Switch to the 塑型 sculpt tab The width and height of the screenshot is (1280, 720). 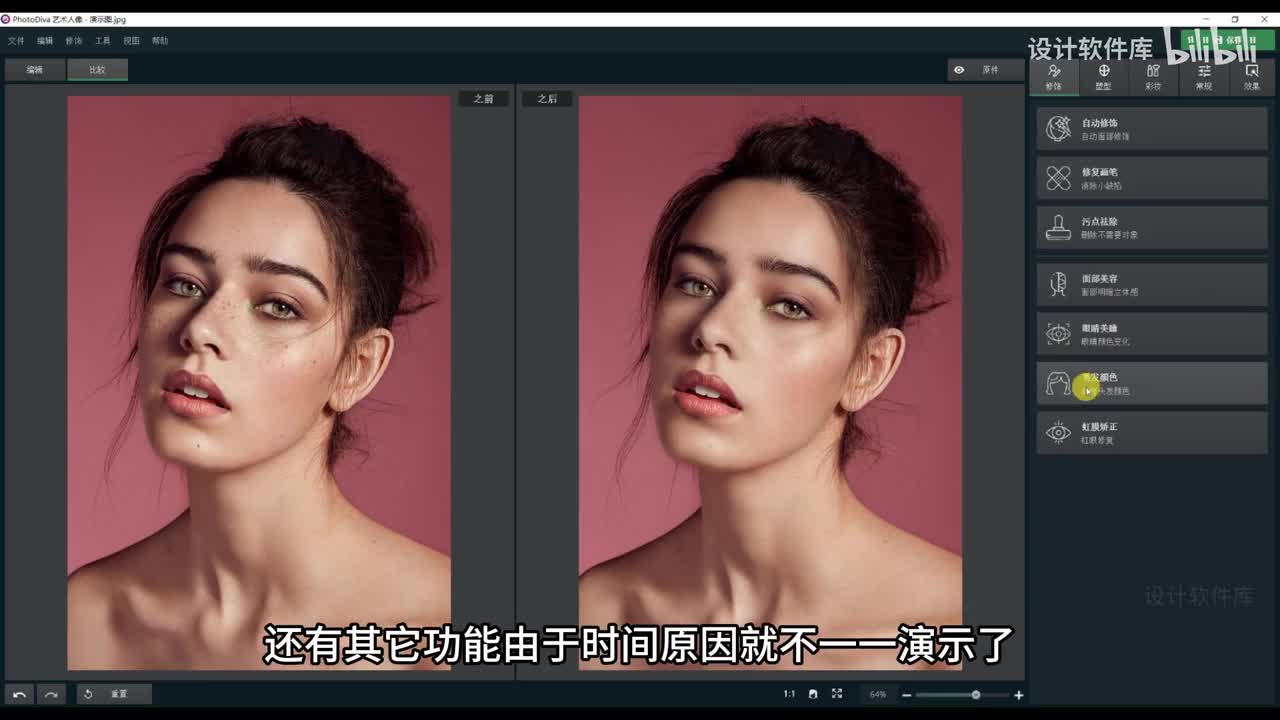(1103, 77)
